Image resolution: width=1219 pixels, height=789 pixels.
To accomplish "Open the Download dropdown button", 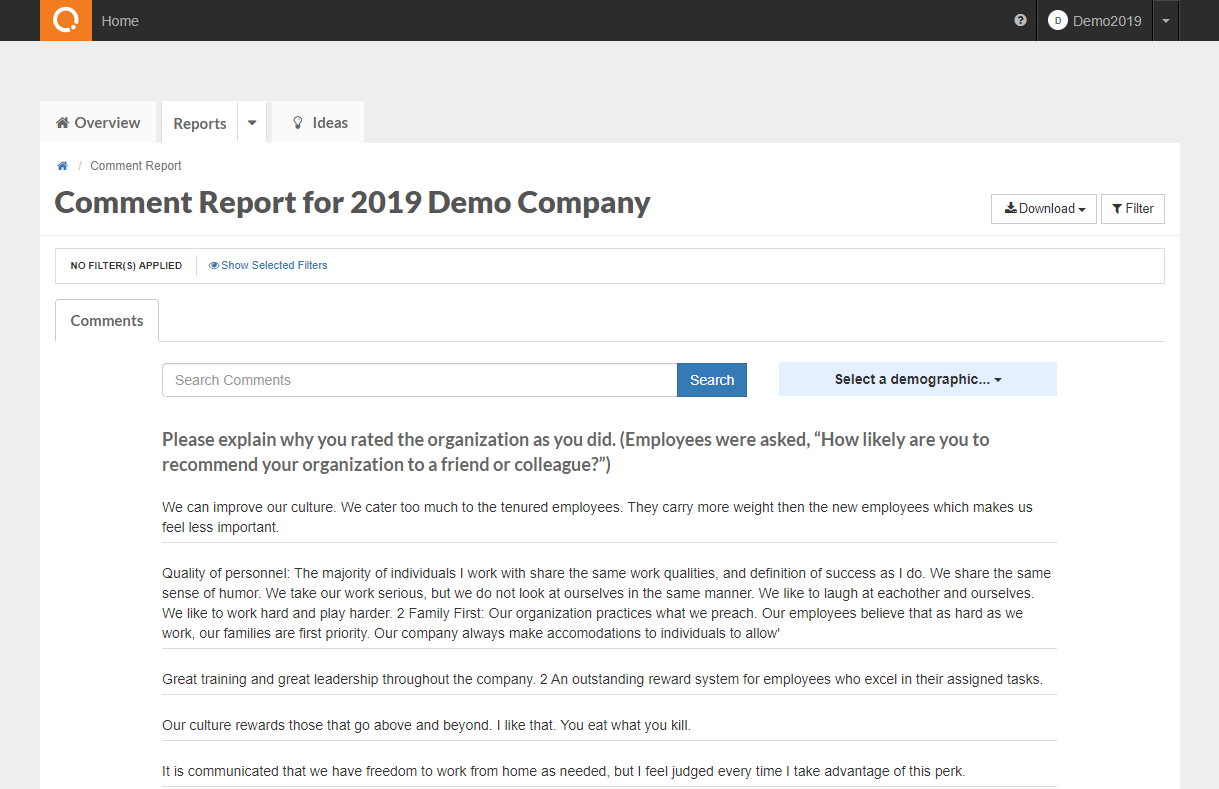I will (x=1043, y=209).
